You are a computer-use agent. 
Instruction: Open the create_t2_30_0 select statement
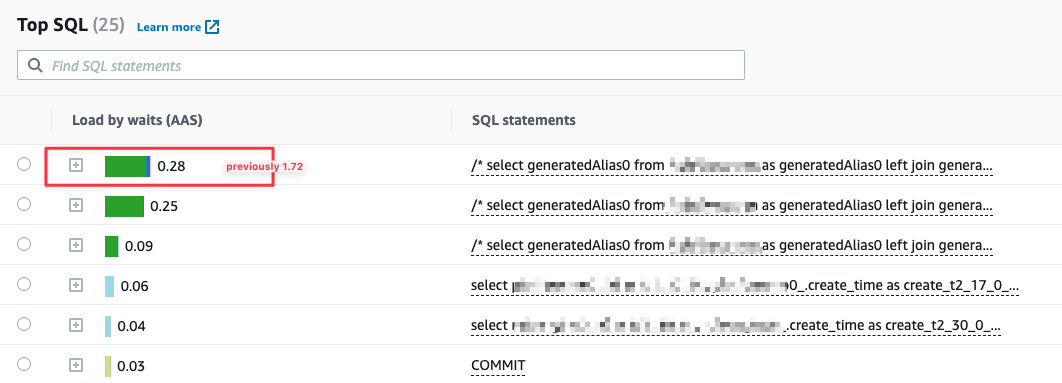(x=735, y=326)
